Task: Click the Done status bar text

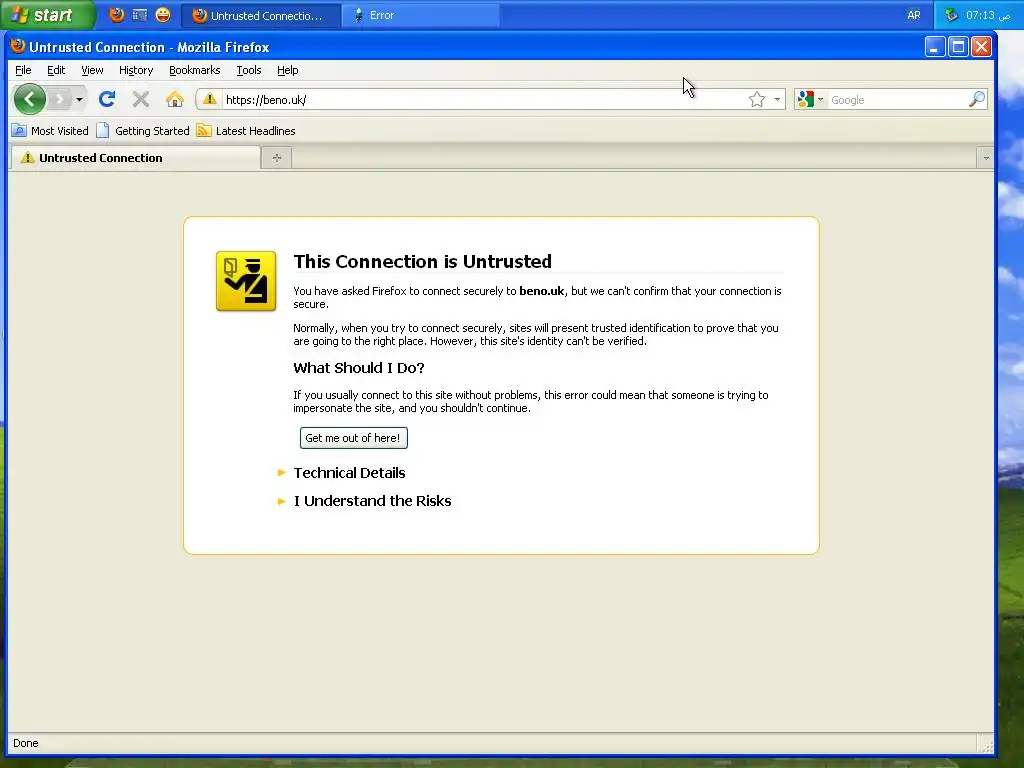Action: pos(25,743)
